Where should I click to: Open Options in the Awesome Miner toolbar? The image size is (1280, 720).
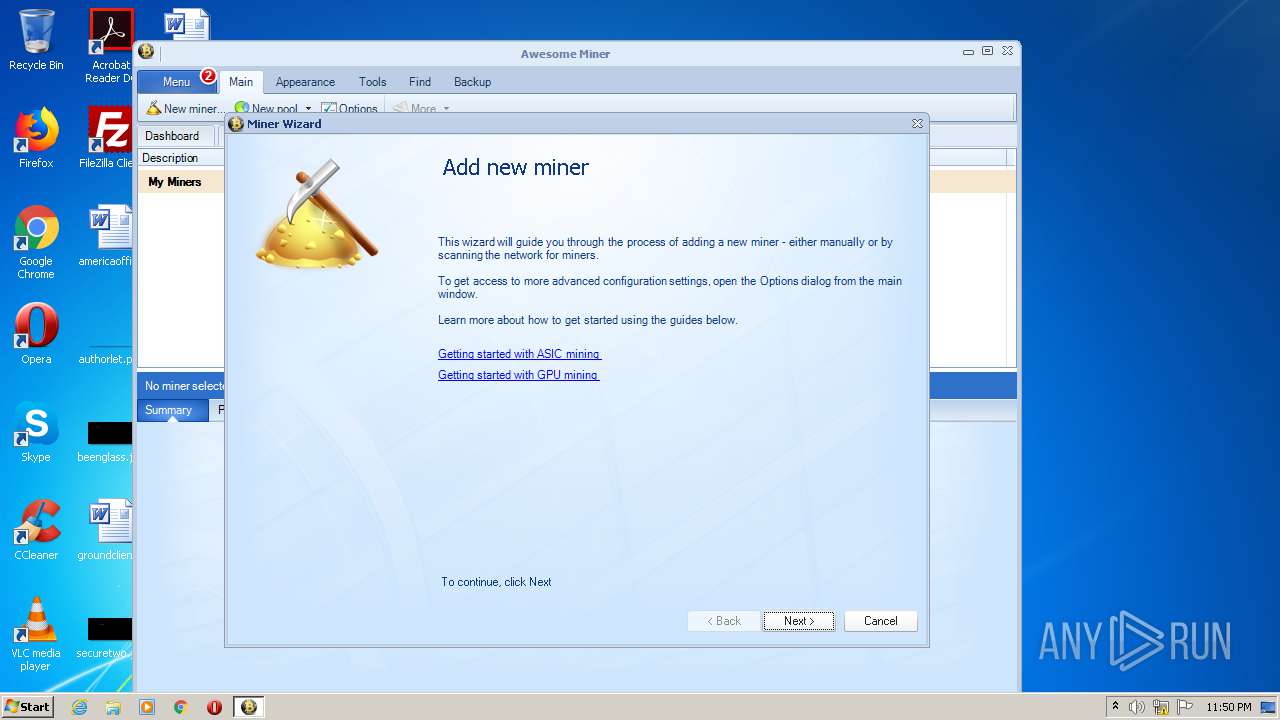coord(350,108)
